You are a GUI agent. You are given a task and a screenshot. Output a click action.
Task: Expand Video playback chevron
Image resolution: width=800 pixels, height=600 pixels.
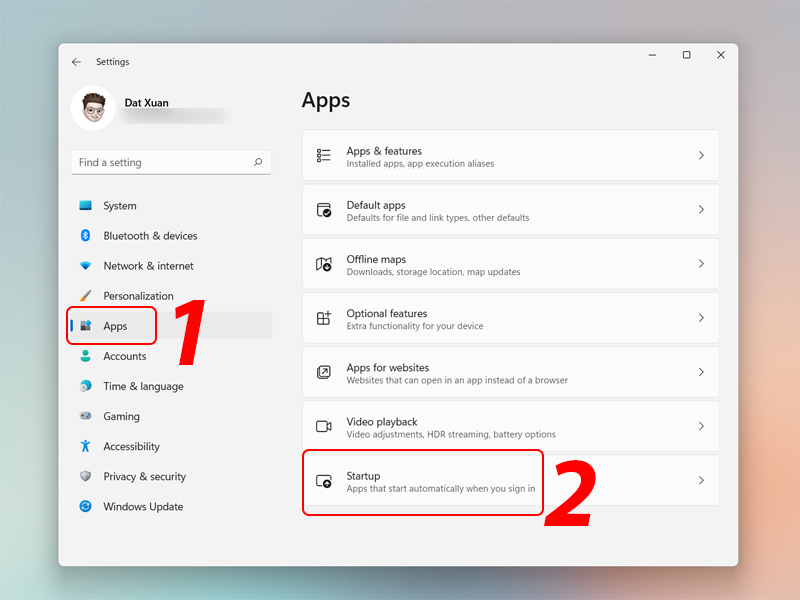(x=701, y=426)
